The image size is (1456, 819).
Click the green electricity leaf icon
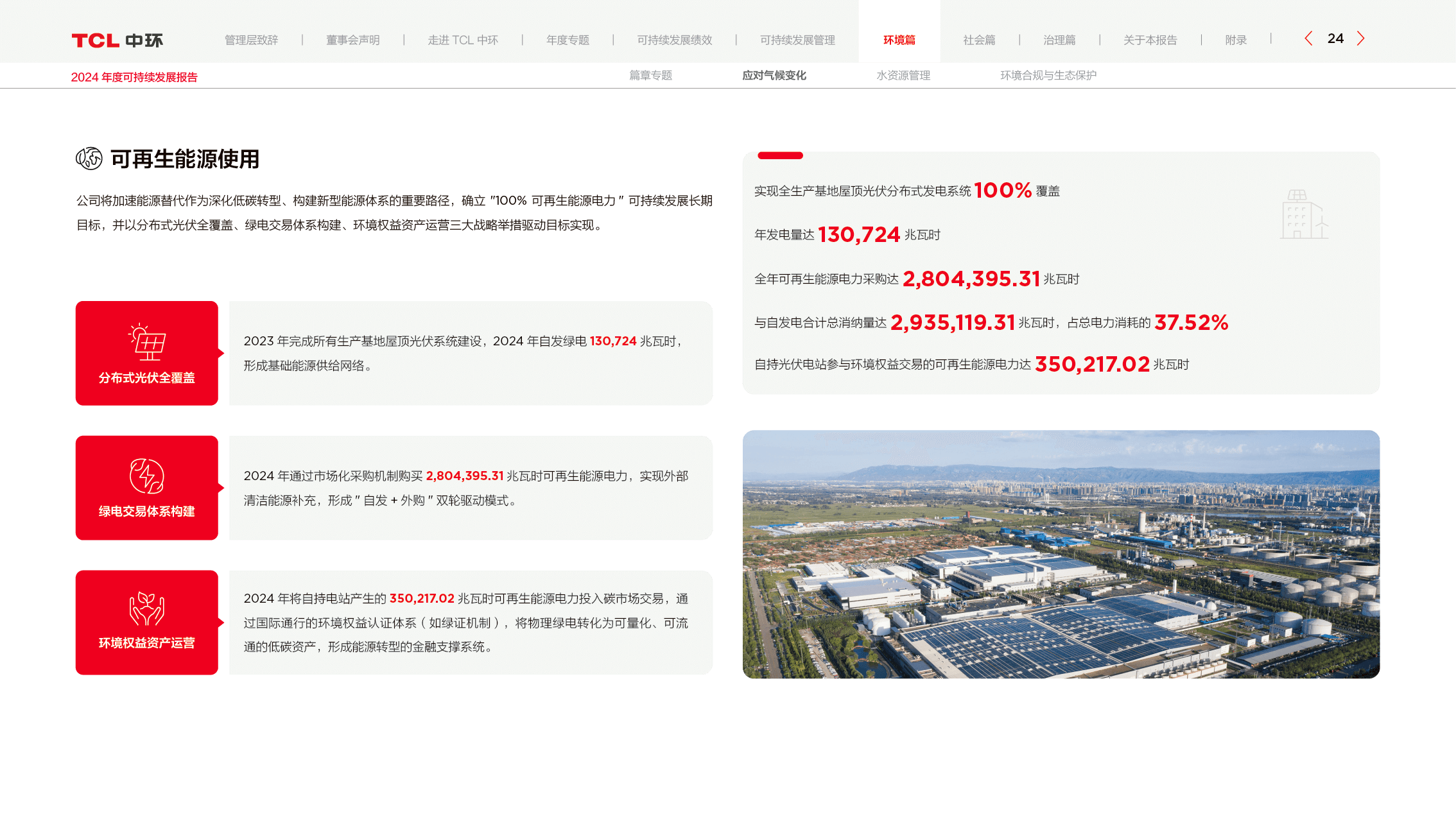coord(147,476)
